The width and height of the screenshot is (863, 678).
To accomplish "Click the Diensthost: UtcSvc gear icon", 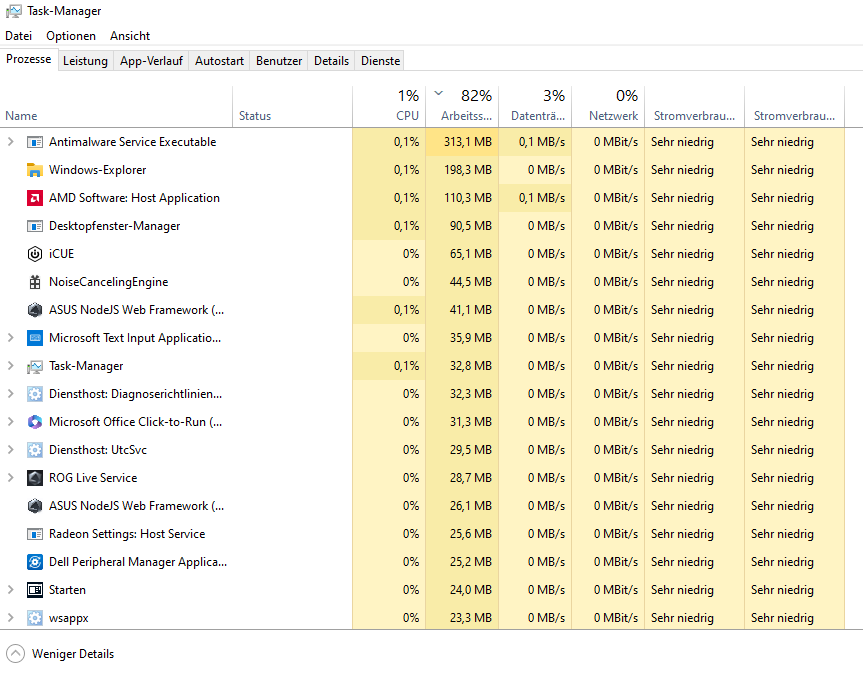I will pyautogui.click(x=35, y=450).
